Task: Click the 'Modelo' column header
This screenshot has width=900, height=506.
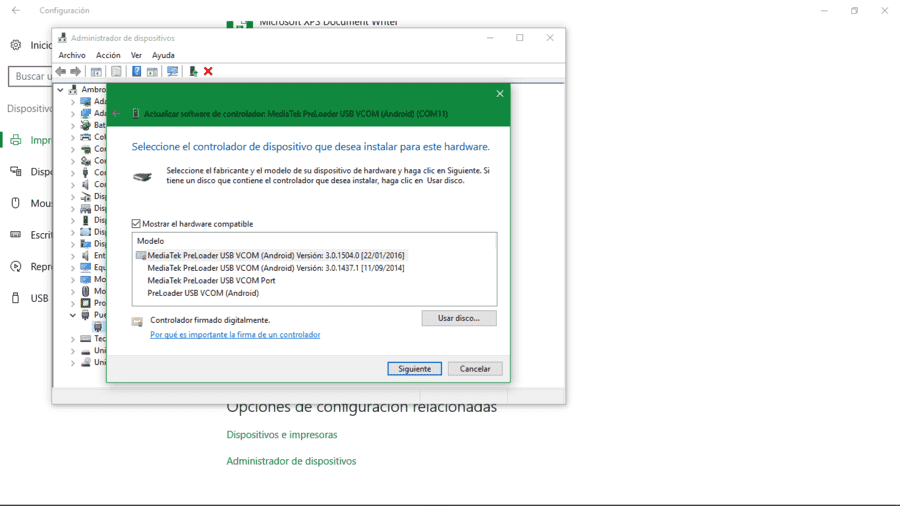Action: [x=150, y=241]
